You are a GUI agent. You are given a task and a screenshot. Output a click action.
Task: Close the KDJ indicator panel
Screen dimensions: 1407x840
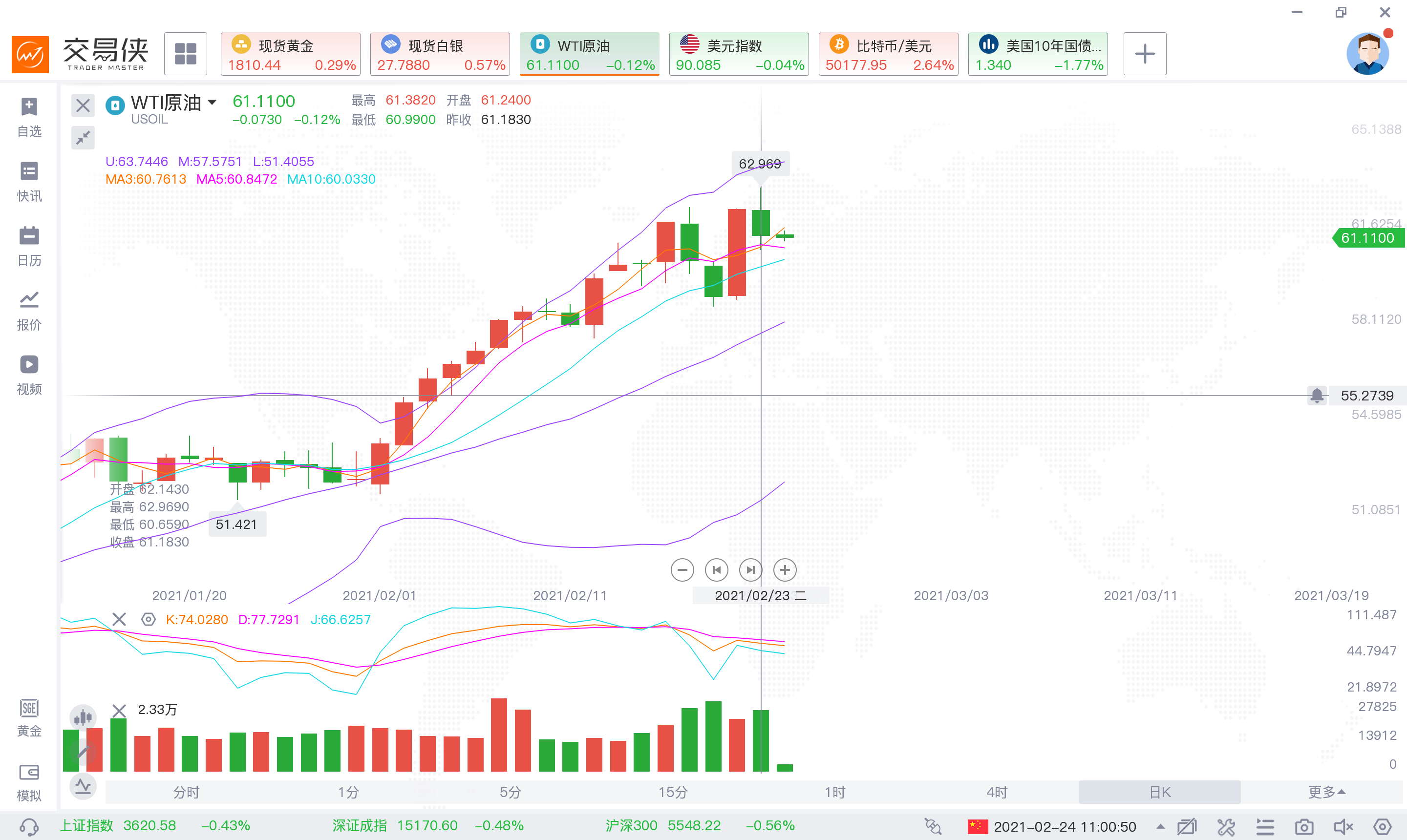(x=119, y=619)
